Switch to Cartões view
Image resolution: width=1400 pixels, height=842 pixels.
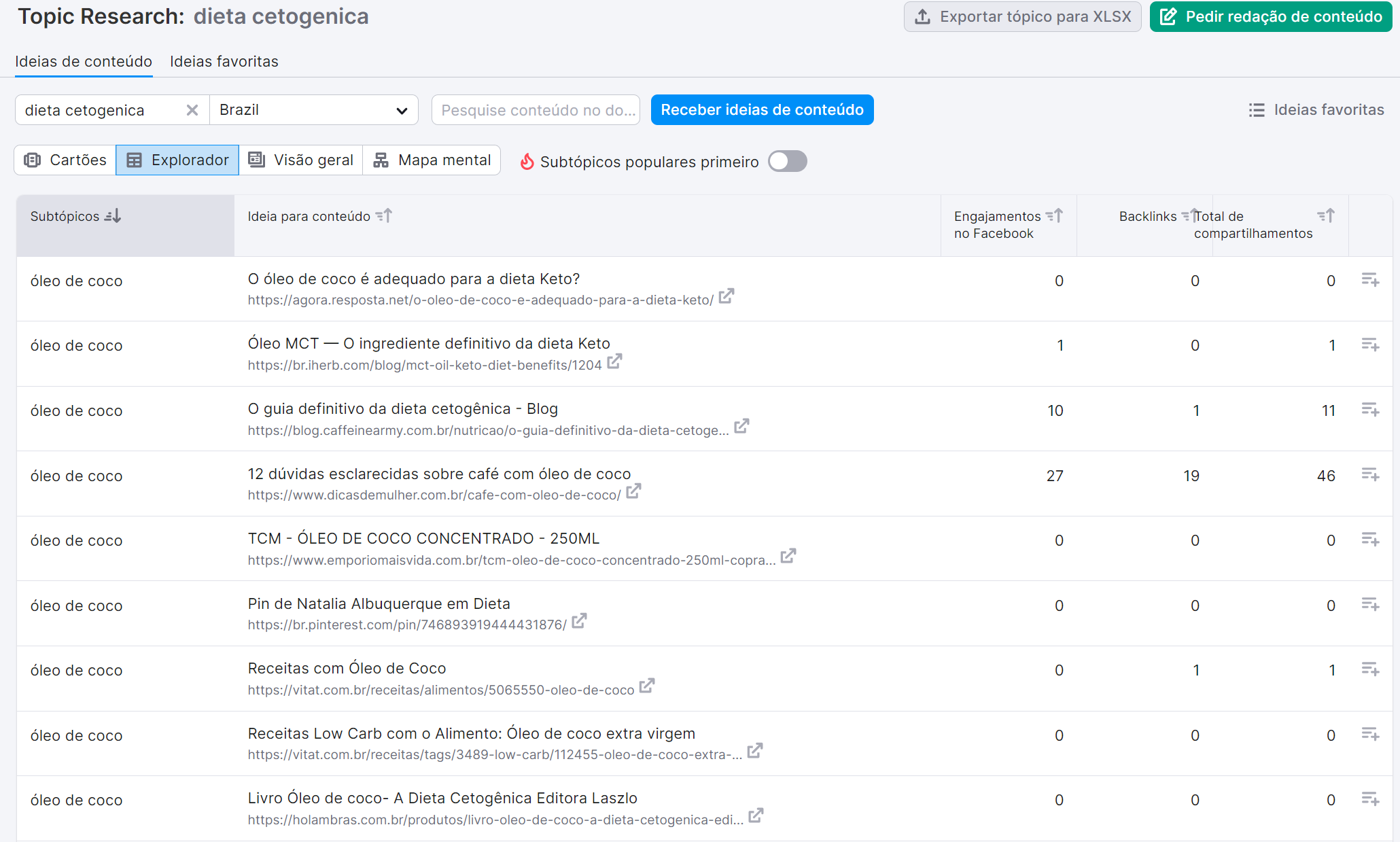click(x=65, y=160)
